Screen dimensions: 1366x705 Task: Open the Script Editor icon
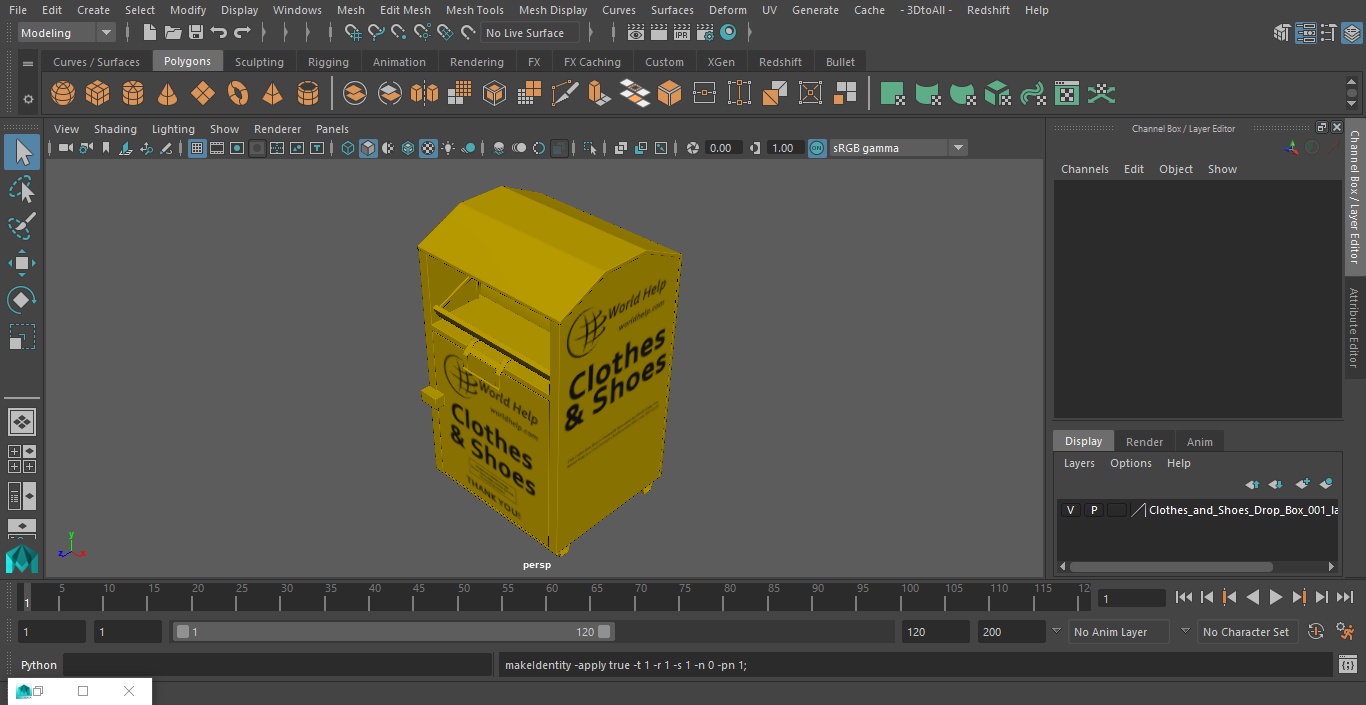(1347, 665)
